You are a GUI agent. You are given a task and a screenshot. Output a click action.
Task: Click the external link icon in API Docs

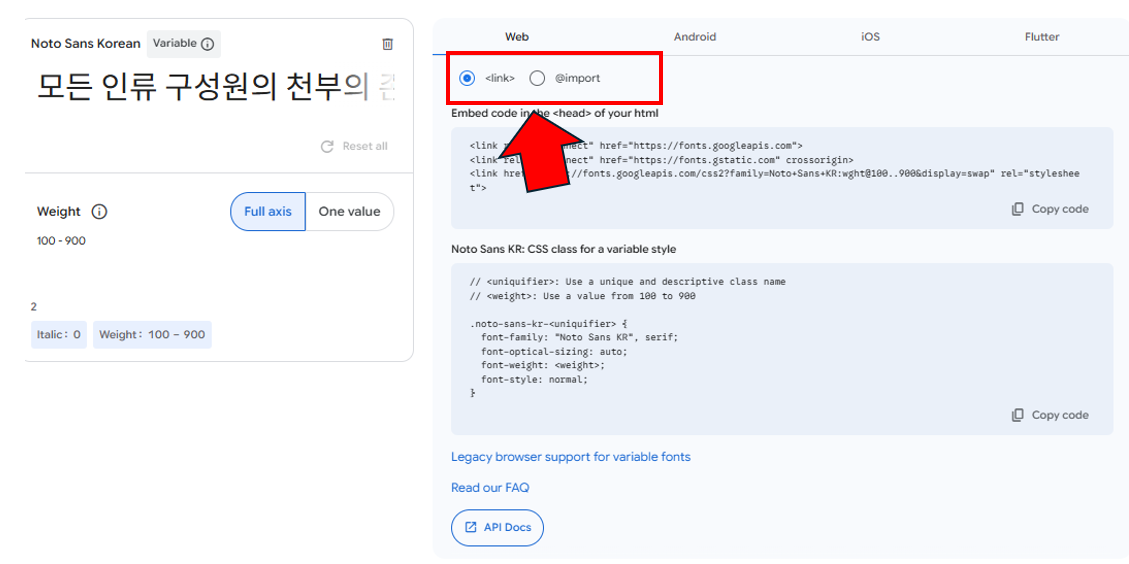(x=471, y=527)
